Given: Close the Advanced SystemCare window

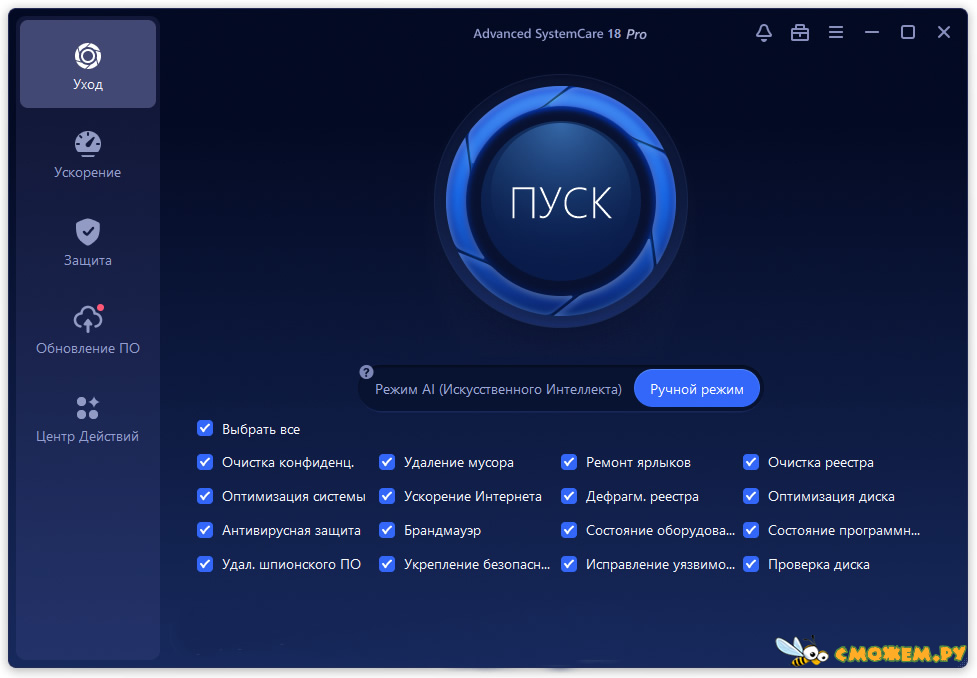Looking at the screenshot, I should [944, 32].
